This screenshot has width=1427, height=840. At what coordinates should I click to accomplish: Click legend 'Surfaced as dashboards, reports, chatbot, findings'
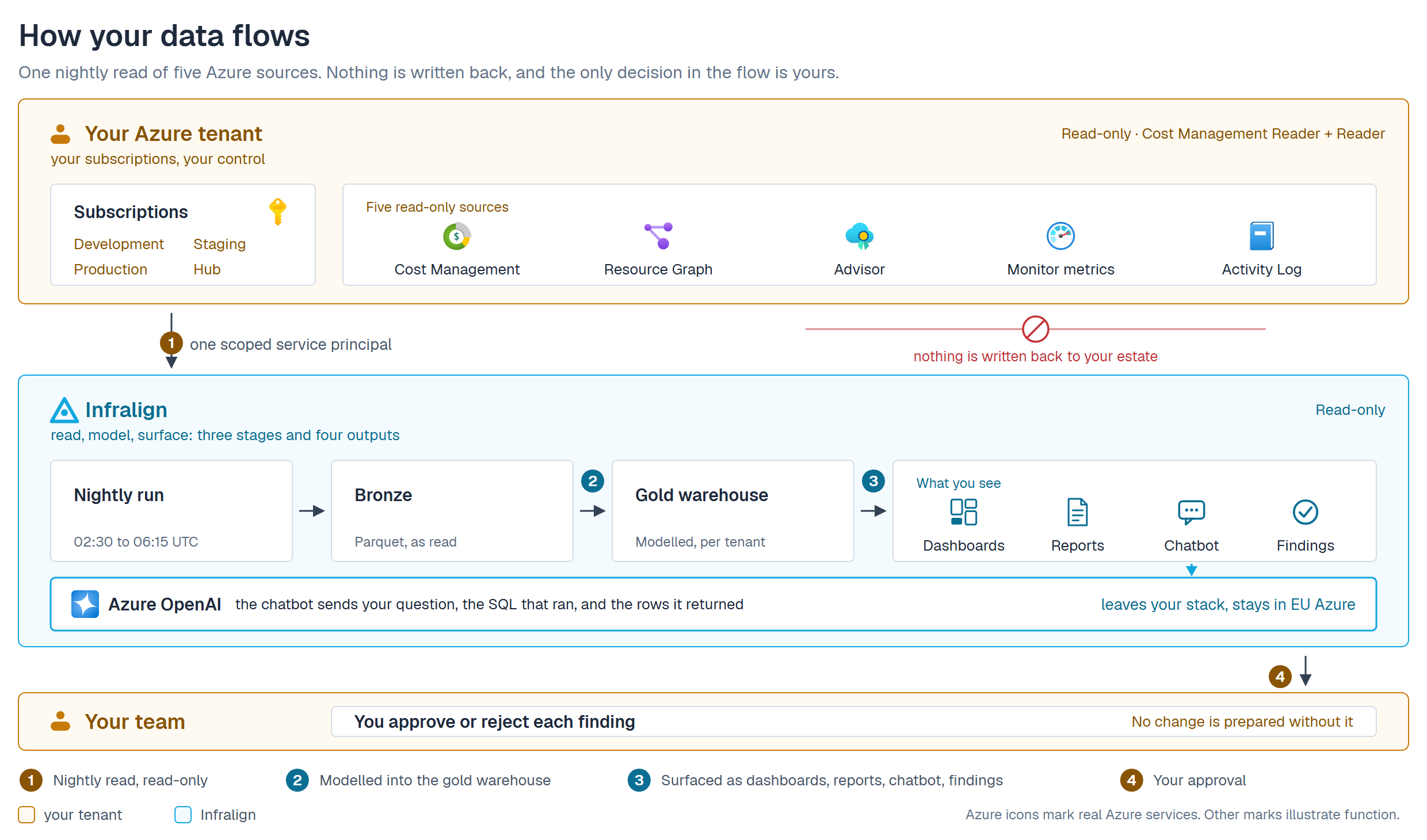(832, 780)
